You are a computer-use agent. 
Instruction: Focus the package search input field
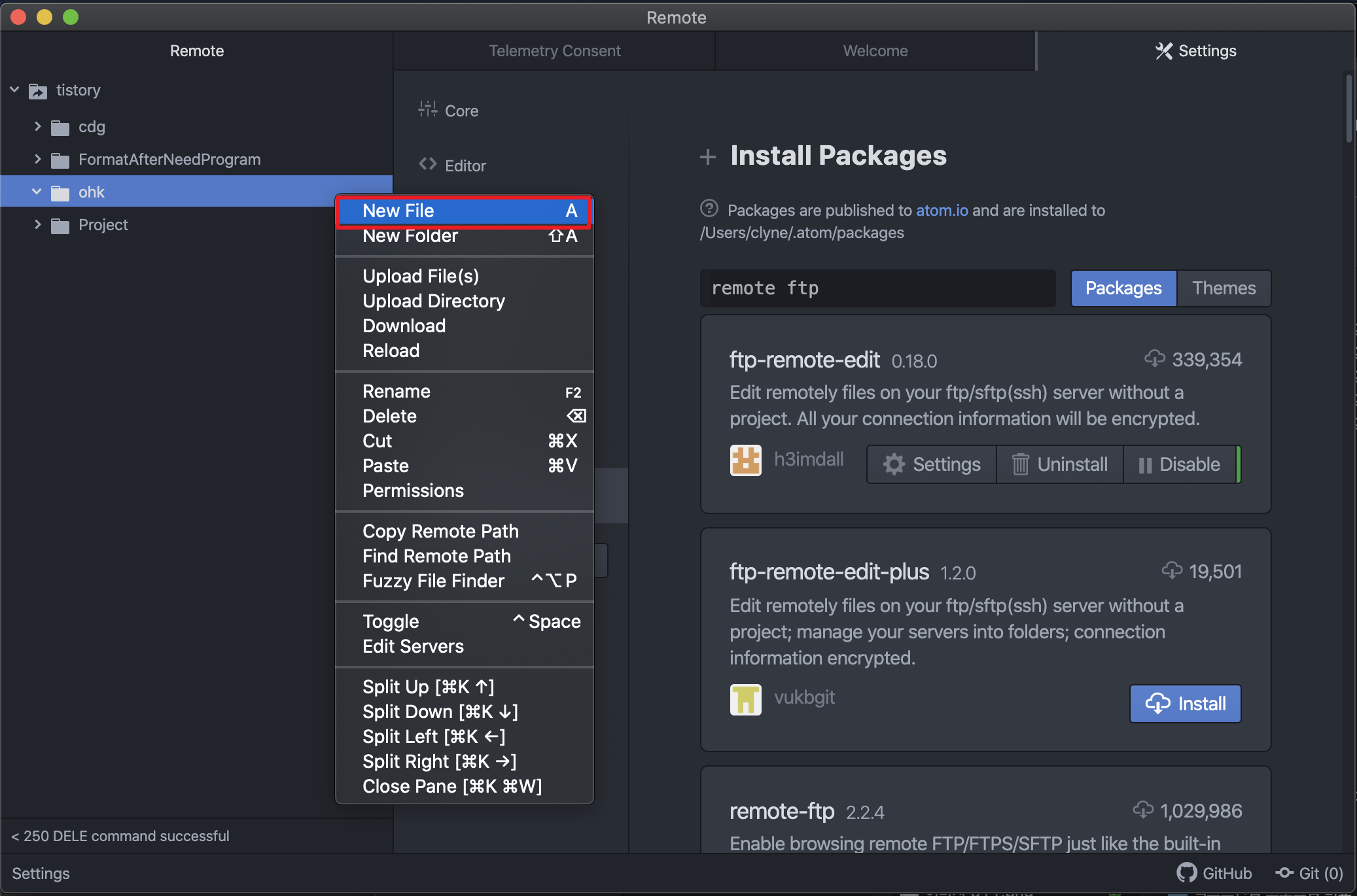point(877,288)
